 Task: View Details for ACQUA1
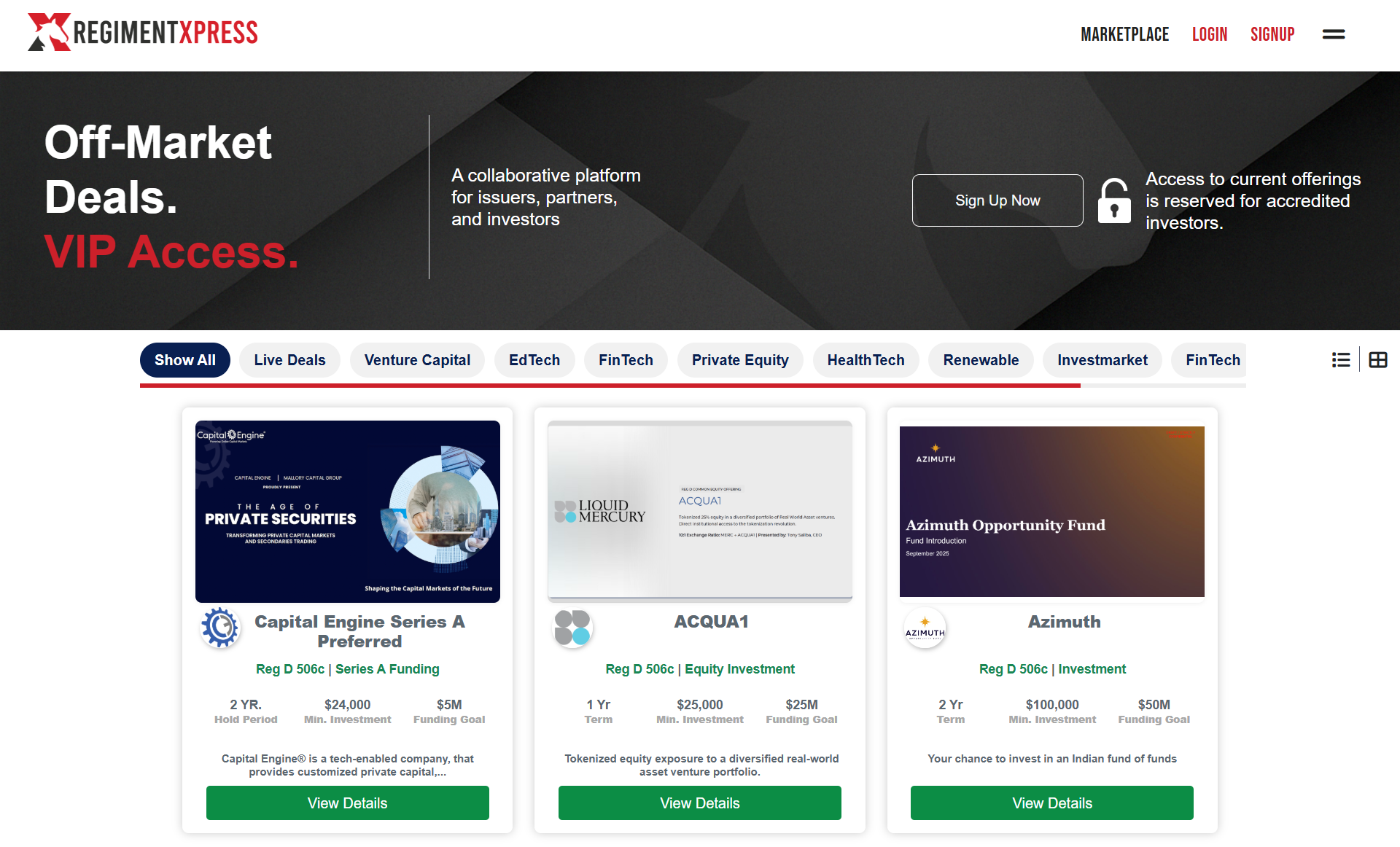pos(700,803)
